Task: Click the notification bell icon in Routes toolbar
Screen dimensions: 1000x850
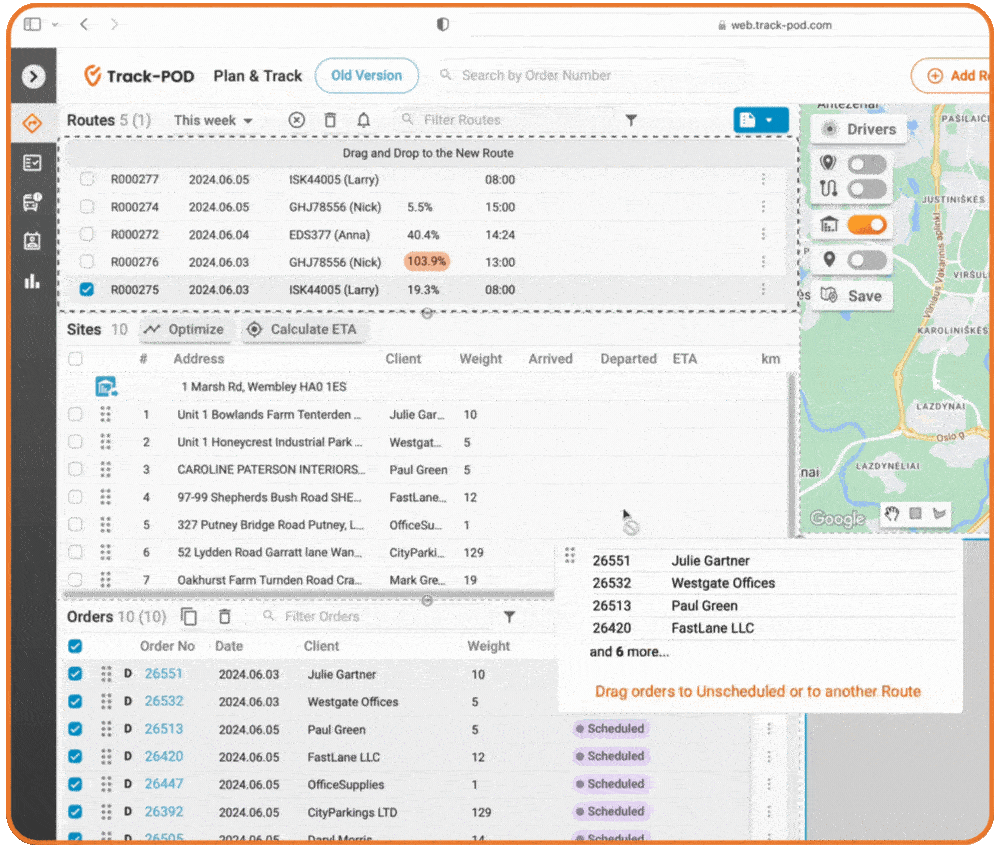Action: (364, 120)
